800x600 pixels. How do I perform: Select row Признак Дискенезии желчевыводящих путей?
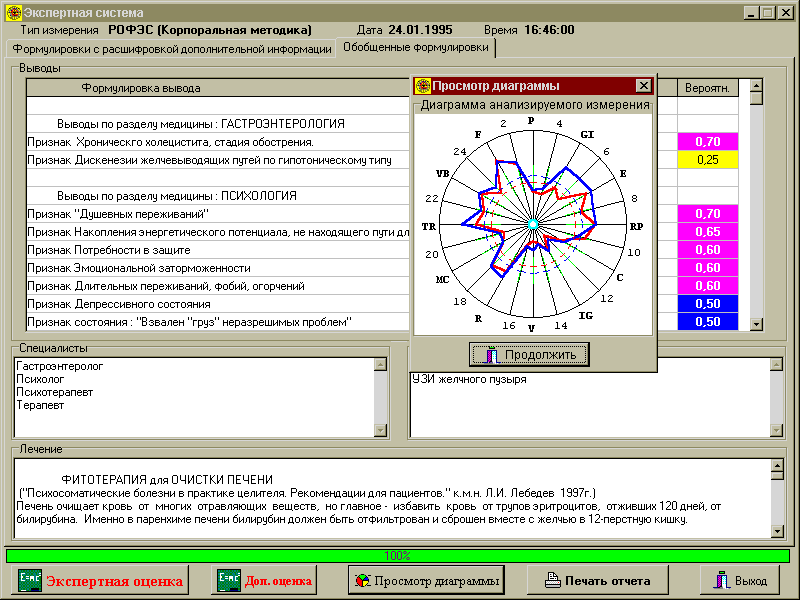(218, 160)
